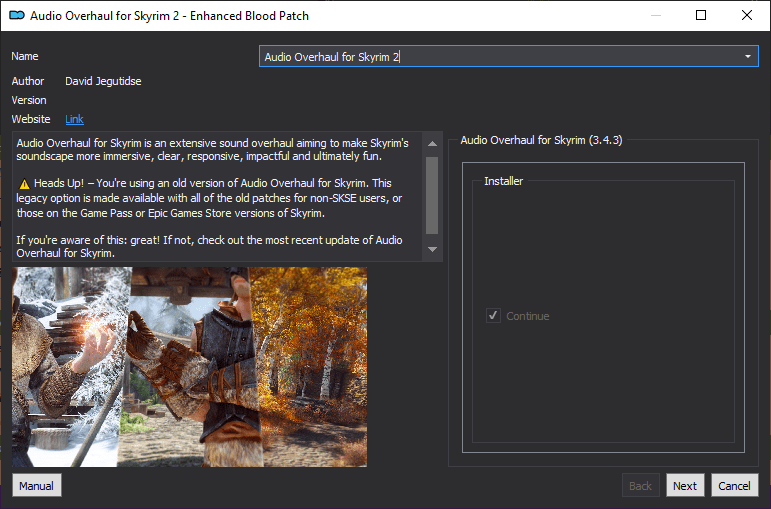The image size is (771, 509).
Task: Maximize the installer window
Action: tap(701, 15)
